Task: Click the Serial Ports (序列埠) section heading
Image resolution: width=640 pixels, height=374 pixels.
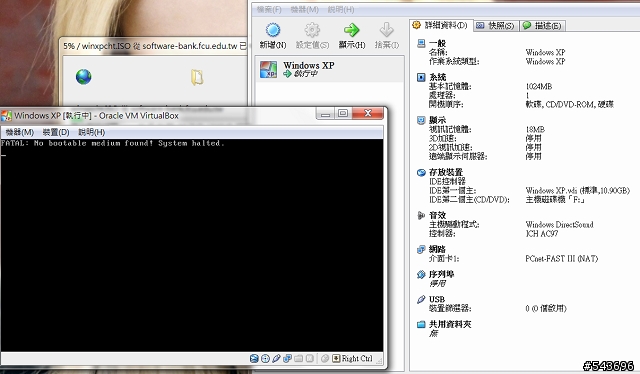Action: coord(441,274)
